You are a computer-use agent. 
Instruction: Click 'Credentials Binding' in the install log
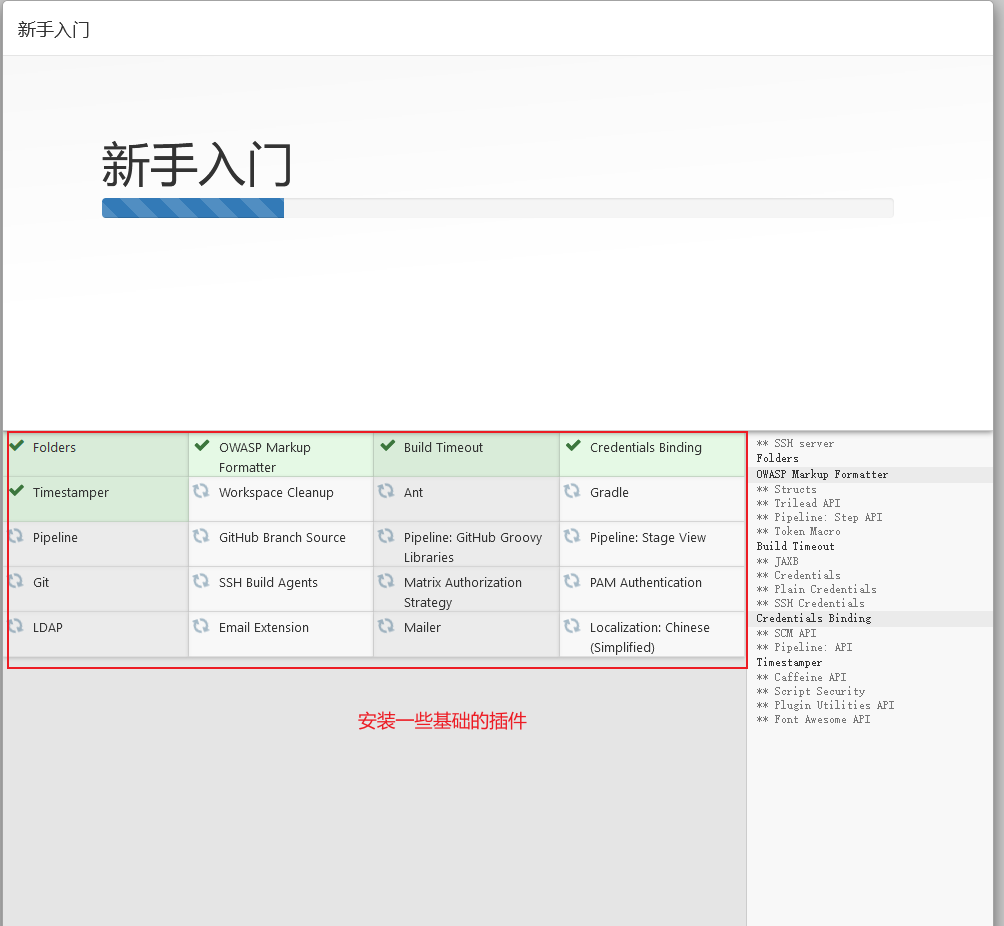814,619
